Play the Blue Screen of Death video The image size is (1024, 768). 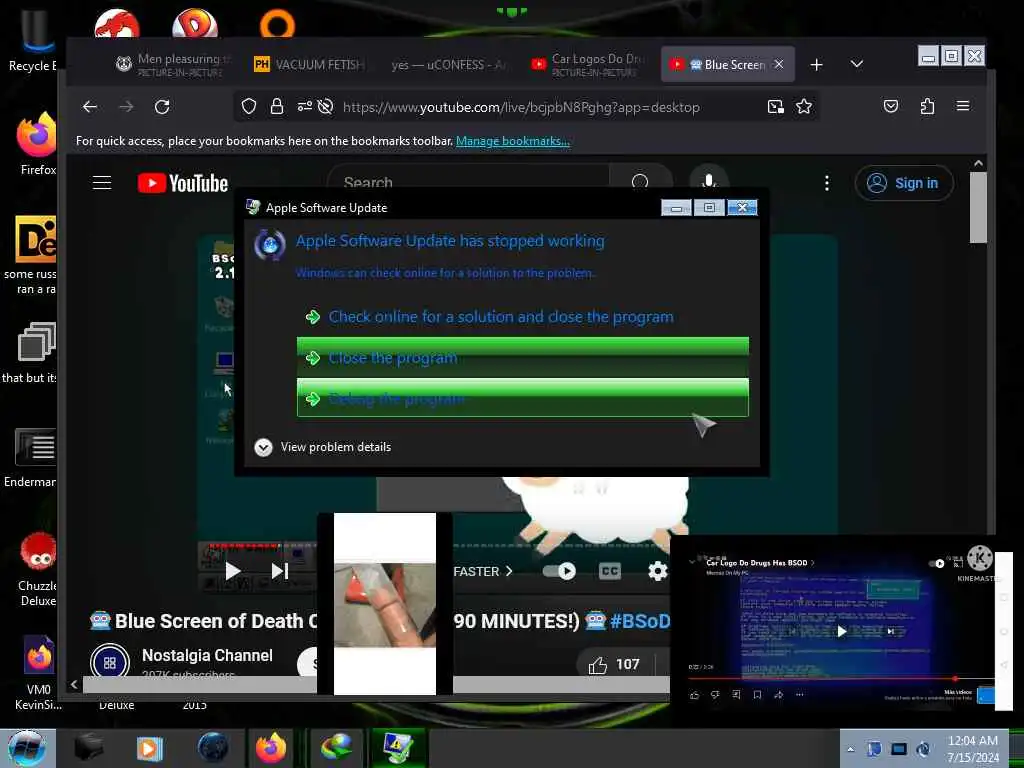click(232, 571)
